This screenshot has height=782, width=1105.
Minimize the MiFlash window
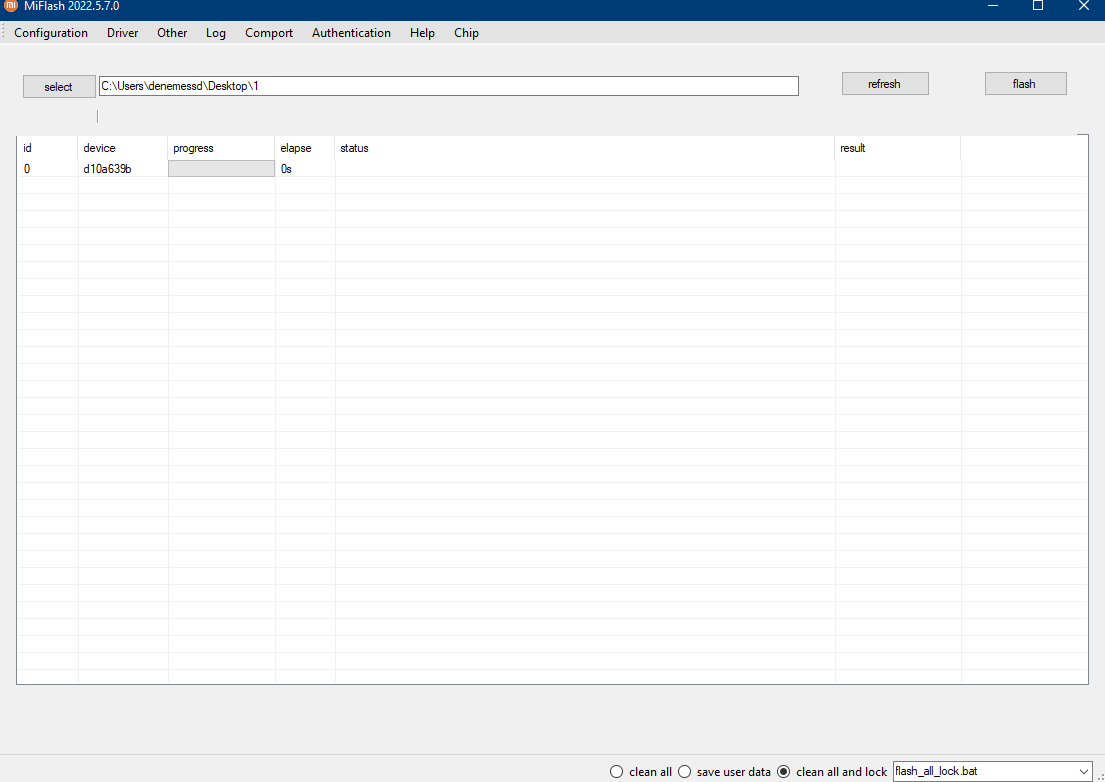[992, 6]
